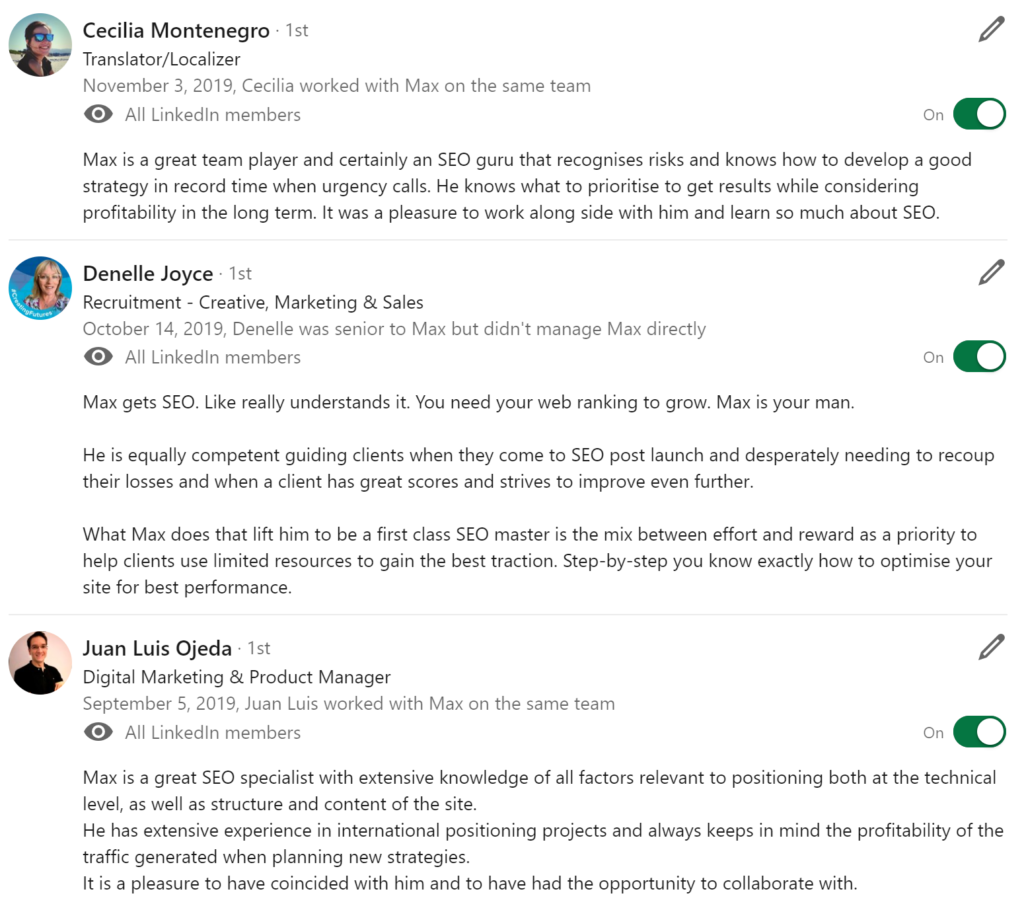Go to Denelle Joyce's profile via name

point(148,274)
